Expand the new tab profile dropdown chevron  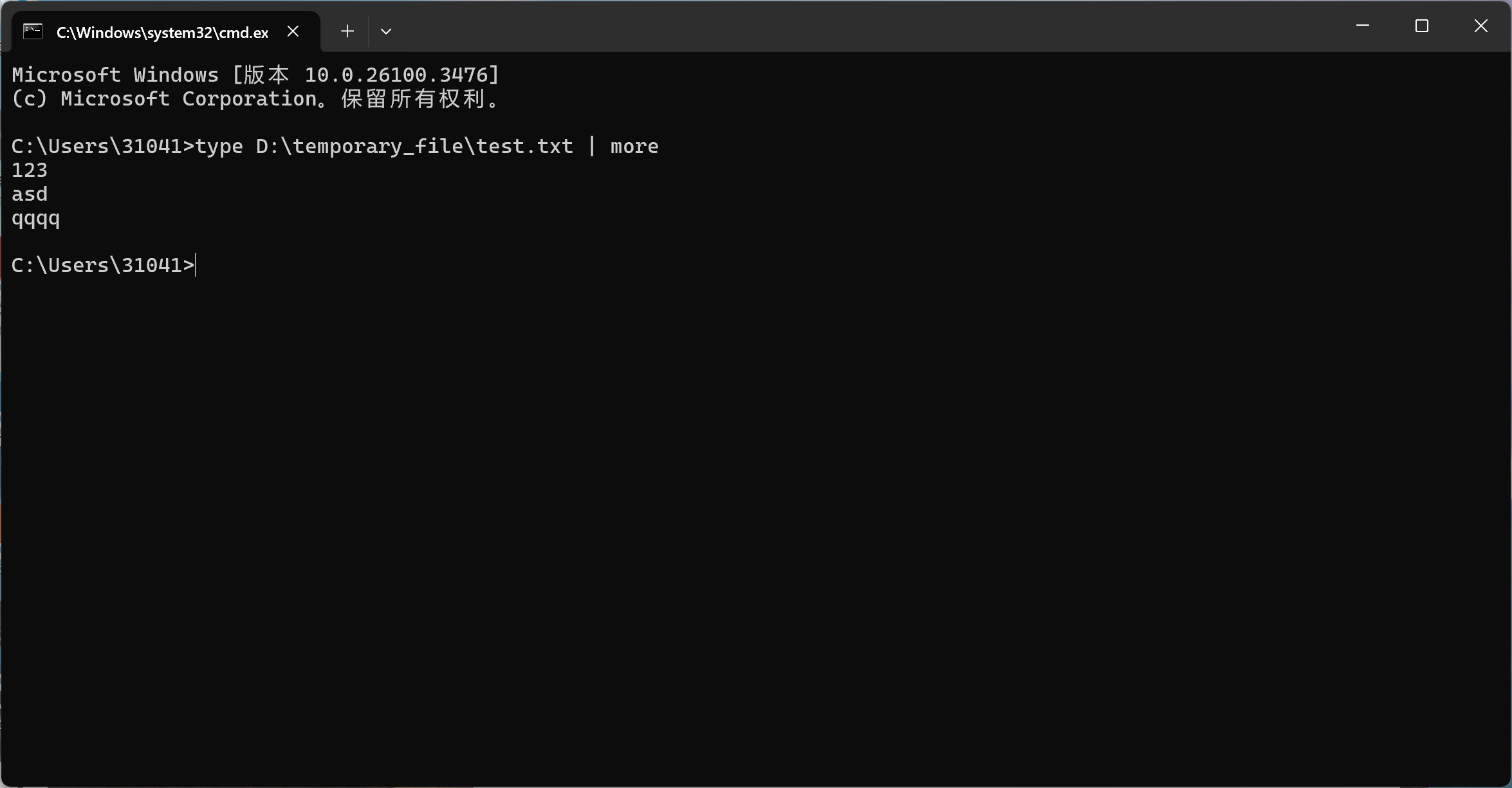pos(386,31)
